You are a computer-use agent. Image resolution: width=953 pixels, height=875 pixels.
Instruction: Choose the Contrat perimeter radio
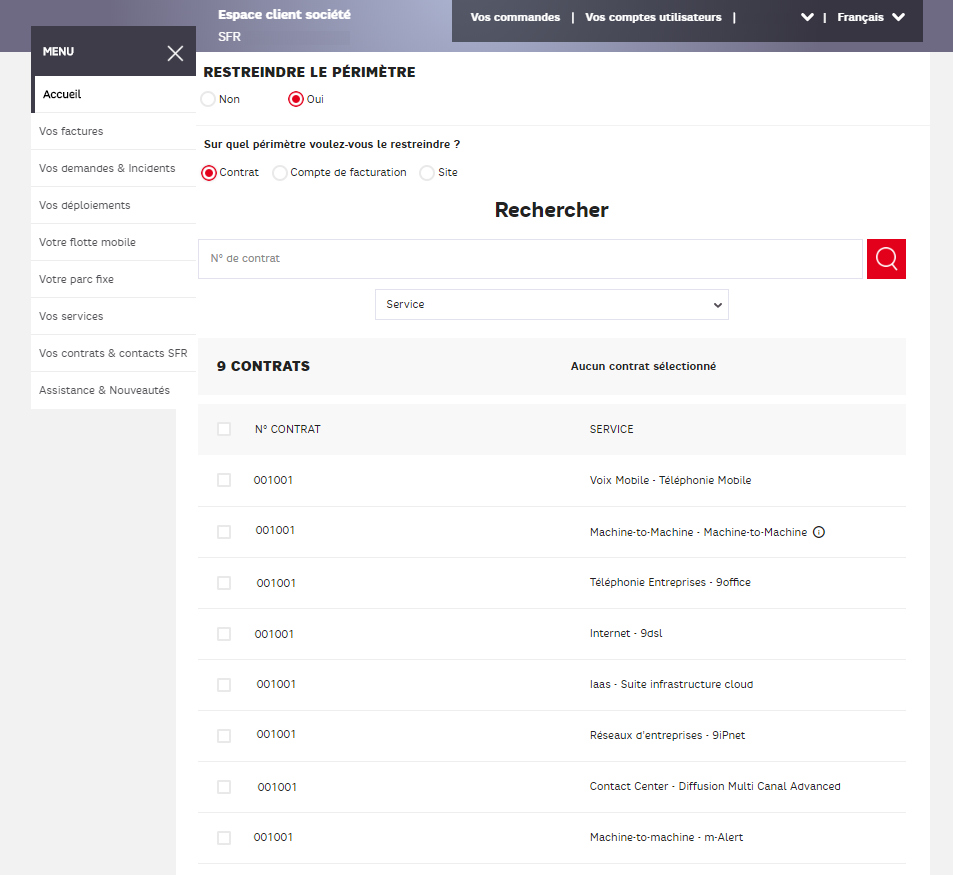[x=208, y=173]
